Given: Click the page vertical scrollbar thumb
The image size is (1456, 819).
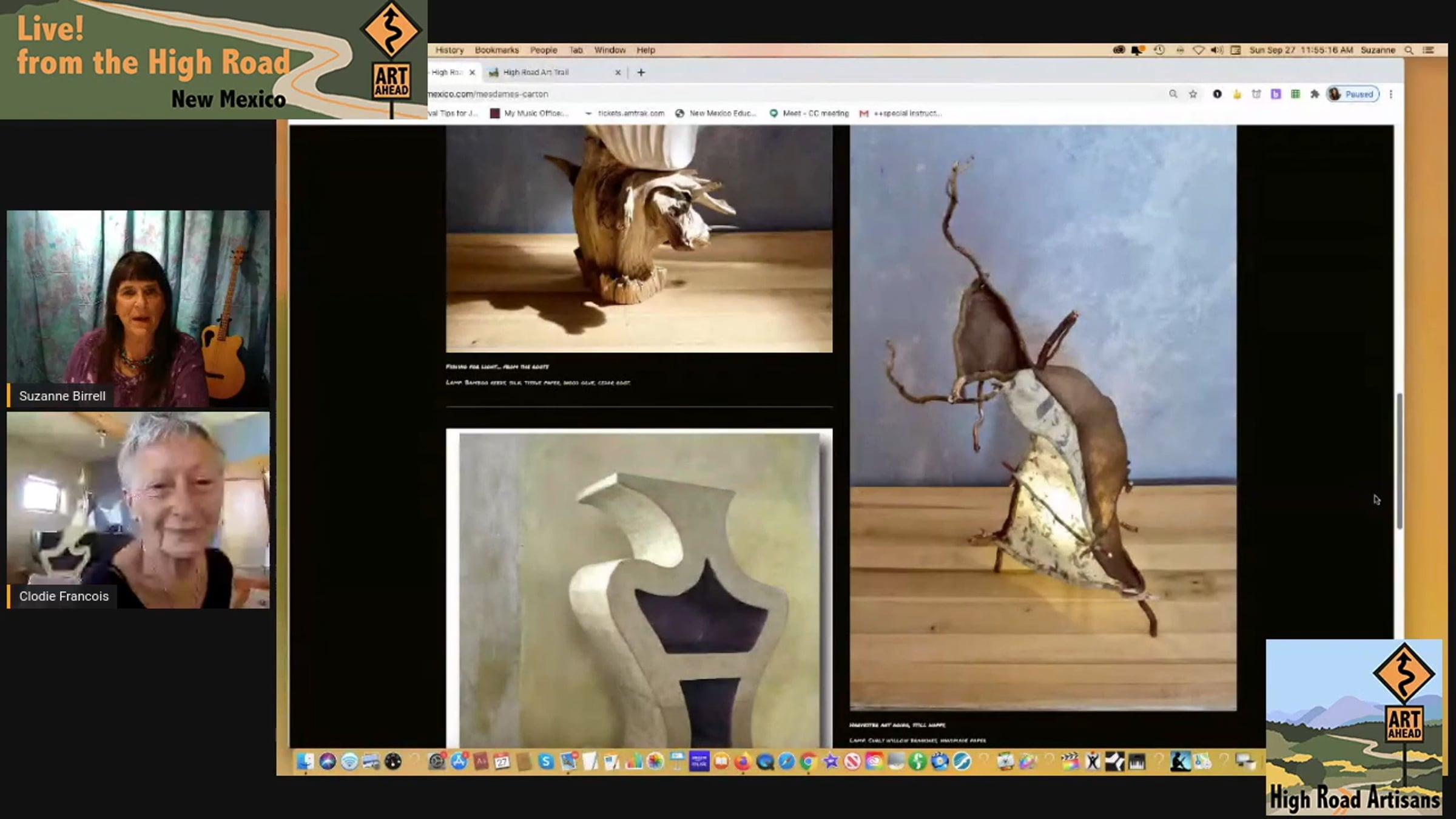Looking at the screenshot, I should pyautogui.click(x=1399, y=461).
